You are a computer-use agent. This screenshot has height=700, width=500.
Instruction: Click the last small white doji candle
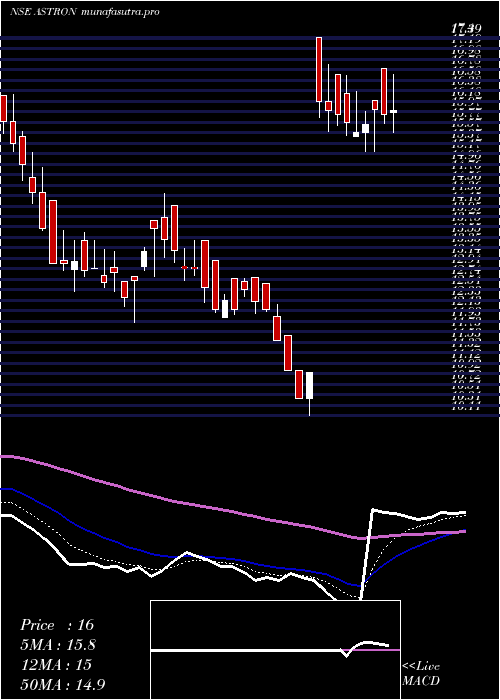click(x=393, y=111)
